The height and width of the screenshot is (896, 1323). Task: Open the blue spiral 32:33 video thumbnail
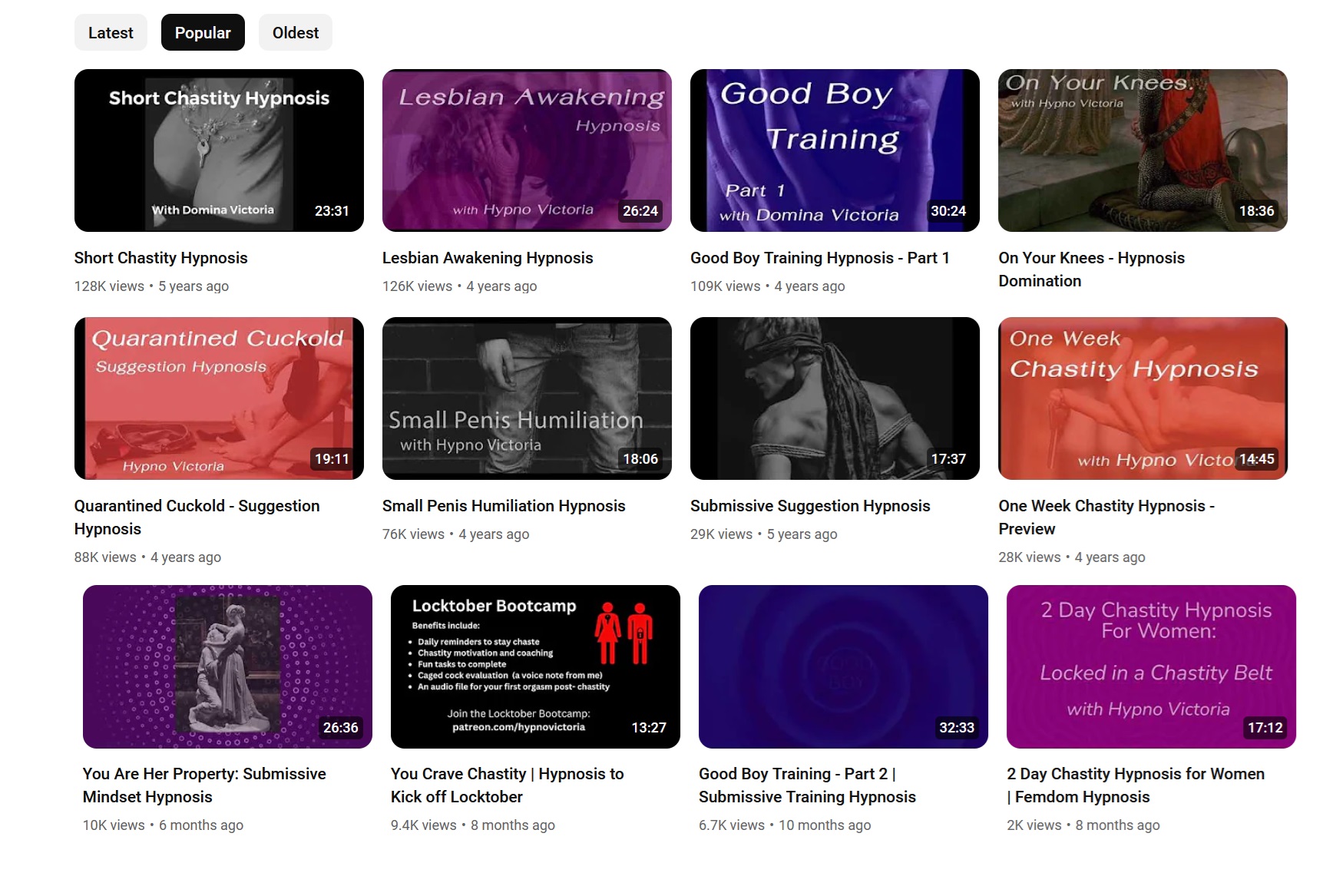click(x=843, y=666)
